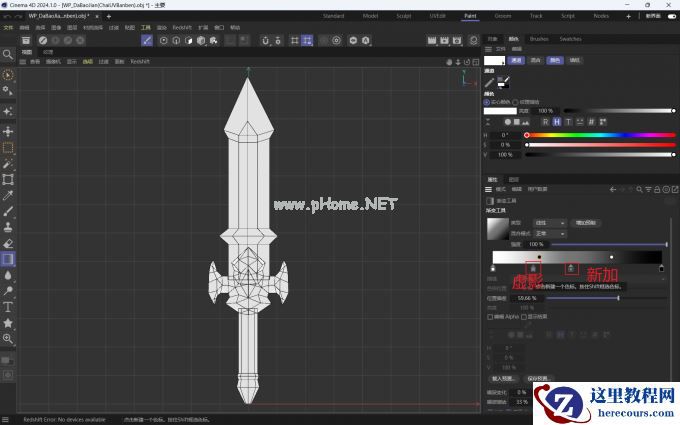The height and width of the screenshot is (425, 680).
Task: Click the back arrow in attributes panel
Action: 613,190
